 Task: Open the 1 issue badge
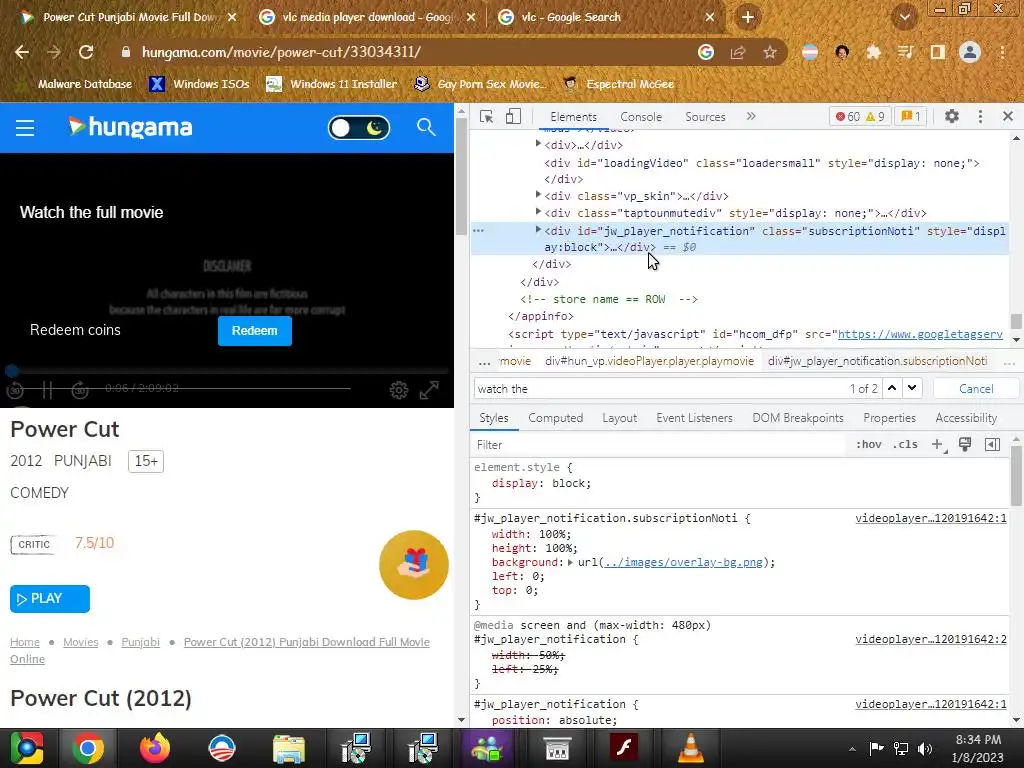tap(910, 117)
